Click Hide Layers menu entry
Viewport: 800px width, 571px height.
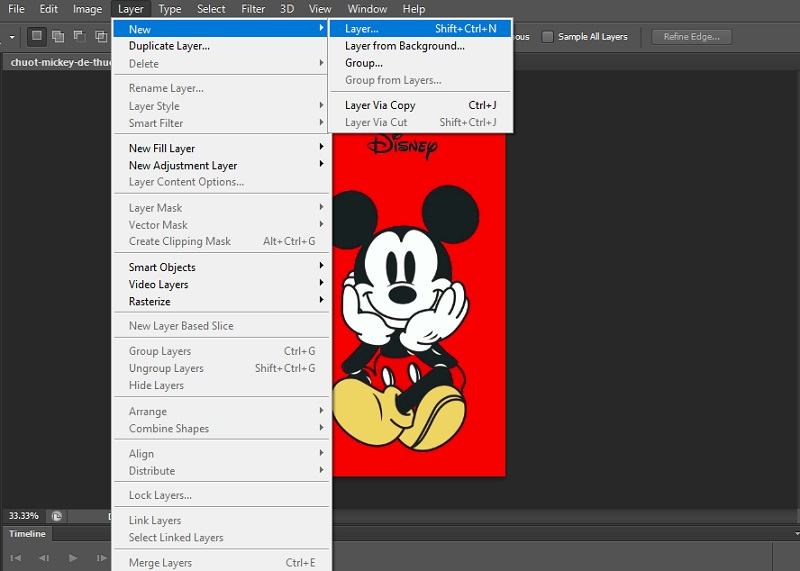coord(220,385)
